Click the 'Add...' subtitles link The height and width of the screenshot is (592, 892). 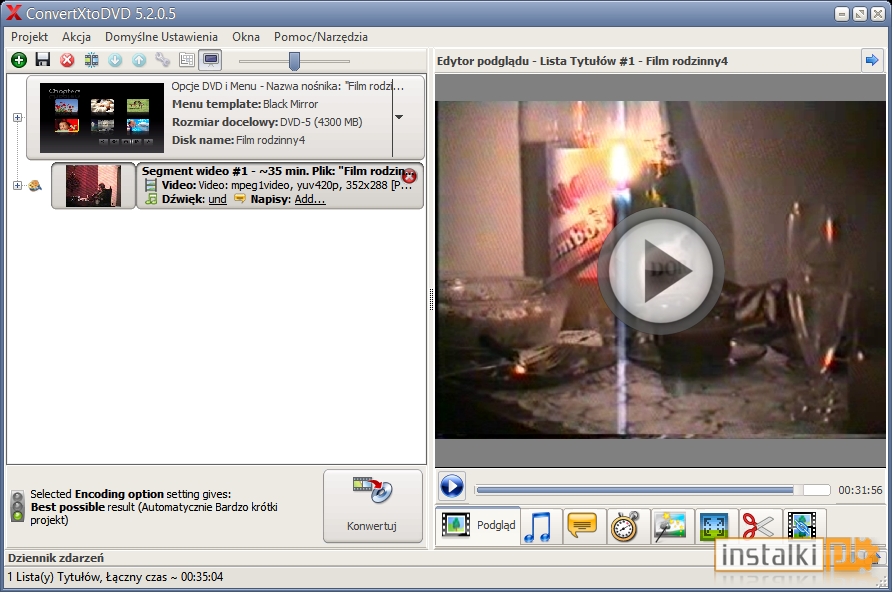(310, 199)
